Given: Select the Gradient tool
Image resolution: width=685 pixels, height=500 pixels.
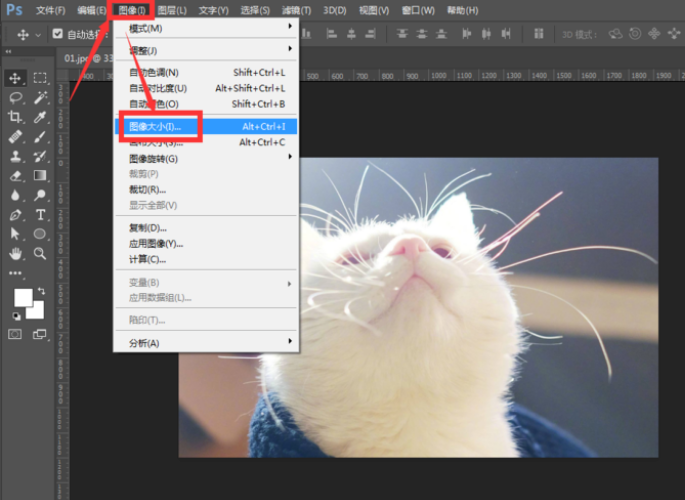Looking at the screenshot, I should [40, 175].
